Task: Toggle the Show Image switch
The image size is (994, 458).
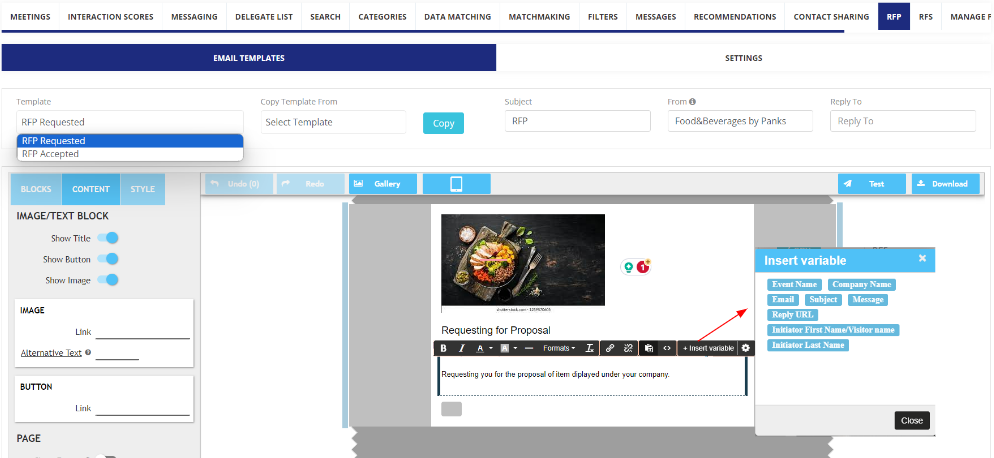Action: (x=108, y=280)
